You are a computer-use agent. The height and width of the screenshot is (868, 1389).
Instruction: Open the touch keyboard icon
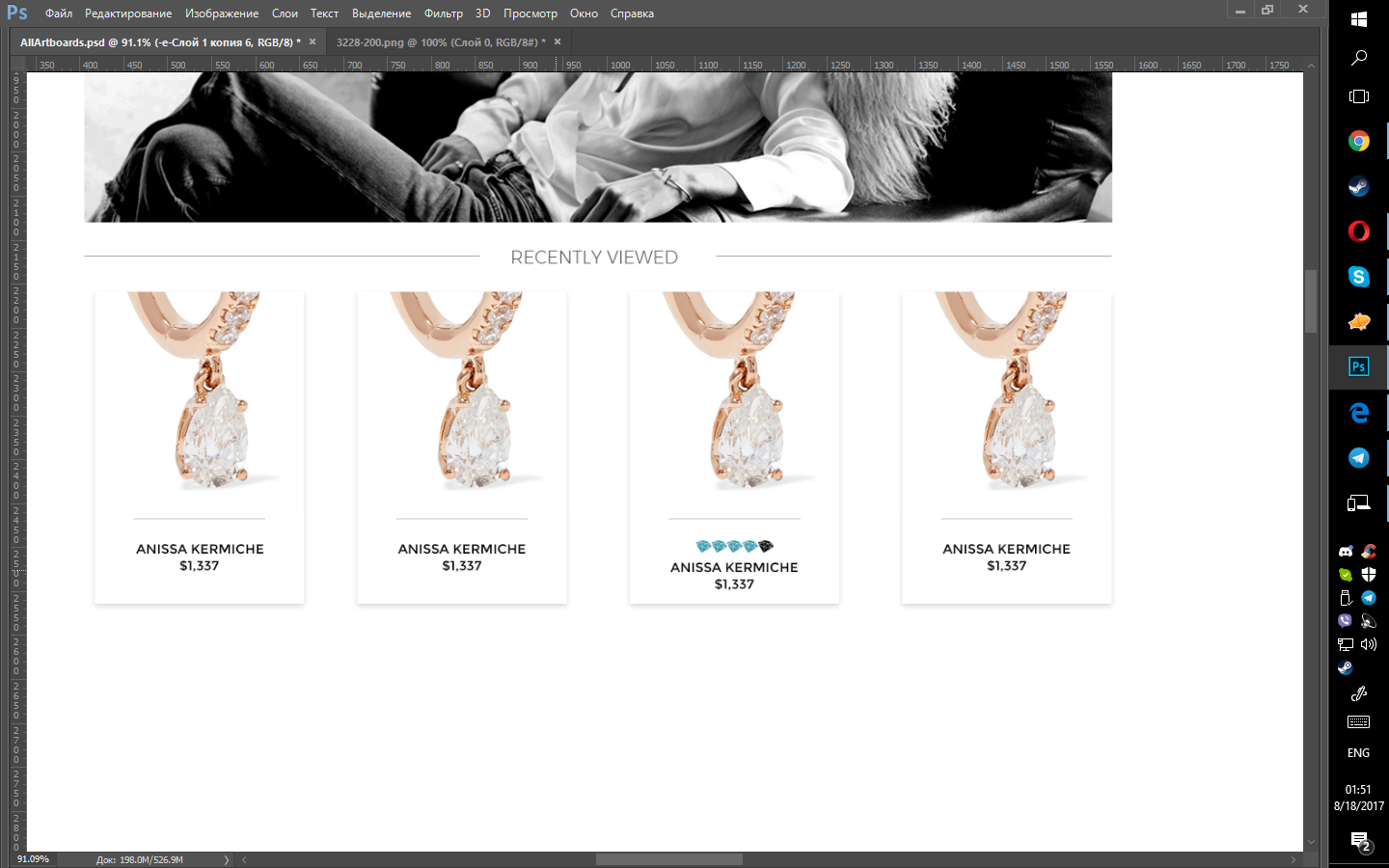point(1359,721)
